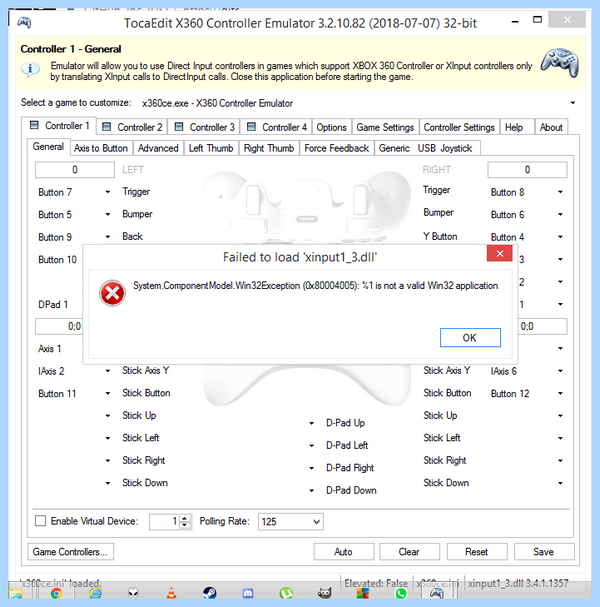The height and width of the screenshot is (607, 600).
Task: Click the Clear button
Action: point(410,552)
